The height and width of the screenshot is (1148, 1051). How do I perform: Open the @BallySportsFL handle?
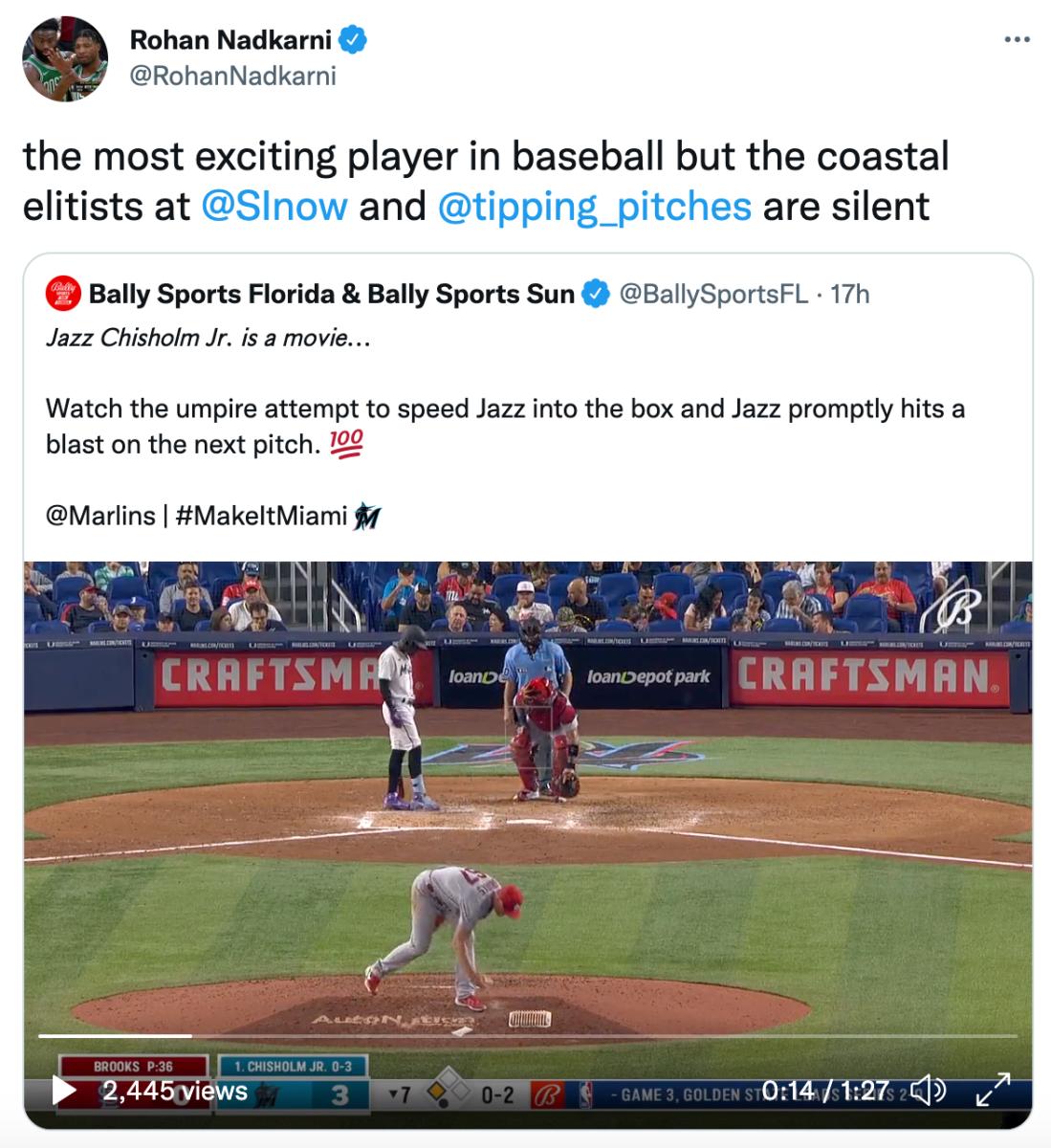click(714, 295)
